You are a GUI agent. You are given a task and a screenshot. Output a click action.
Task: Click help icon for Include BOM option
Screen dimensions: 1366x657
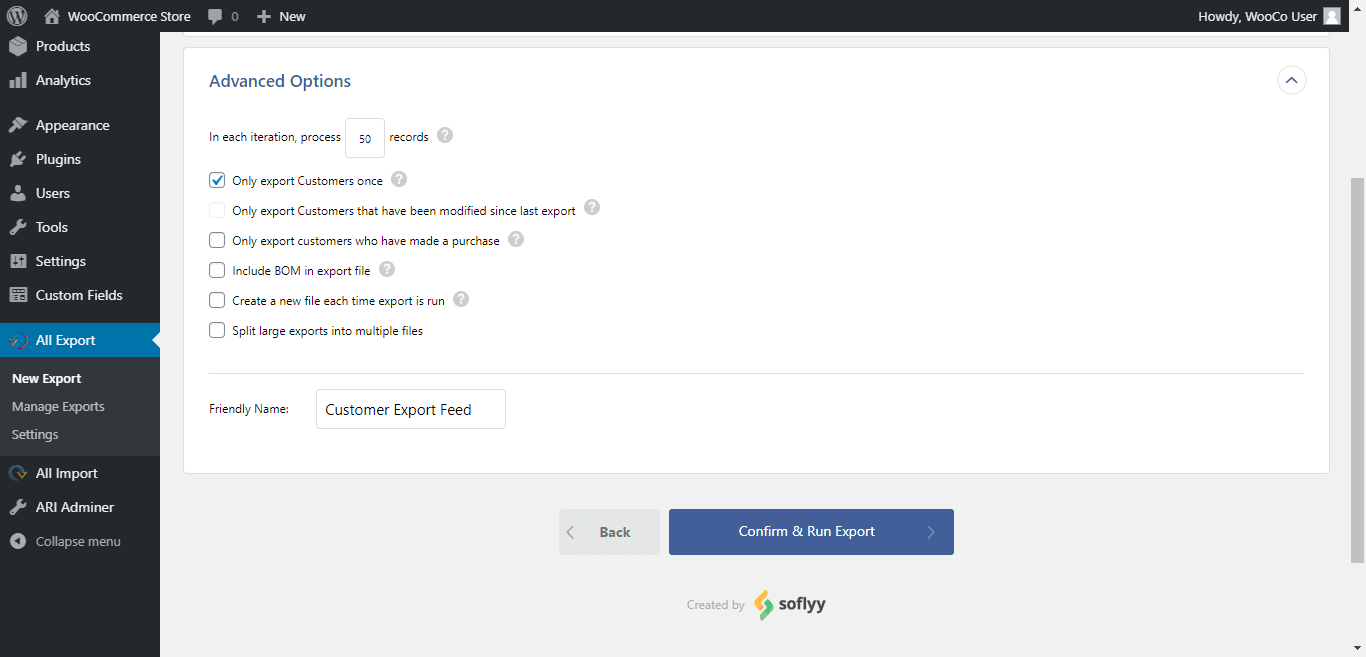pyautogui.click(x=387, y=269)
